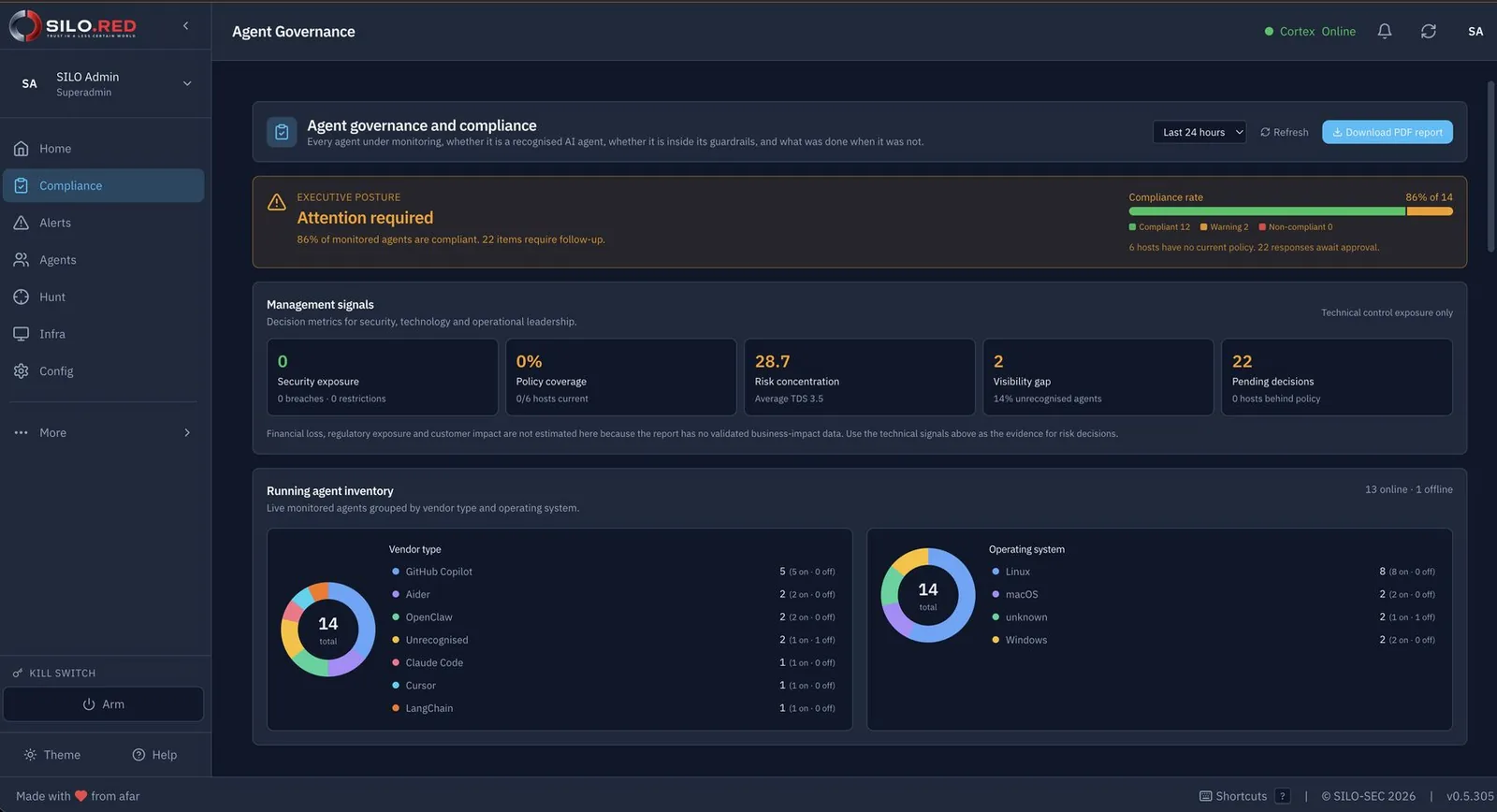Click the Help question circle icon
The image size is (1497, 812).
click(x=138, y=755)
